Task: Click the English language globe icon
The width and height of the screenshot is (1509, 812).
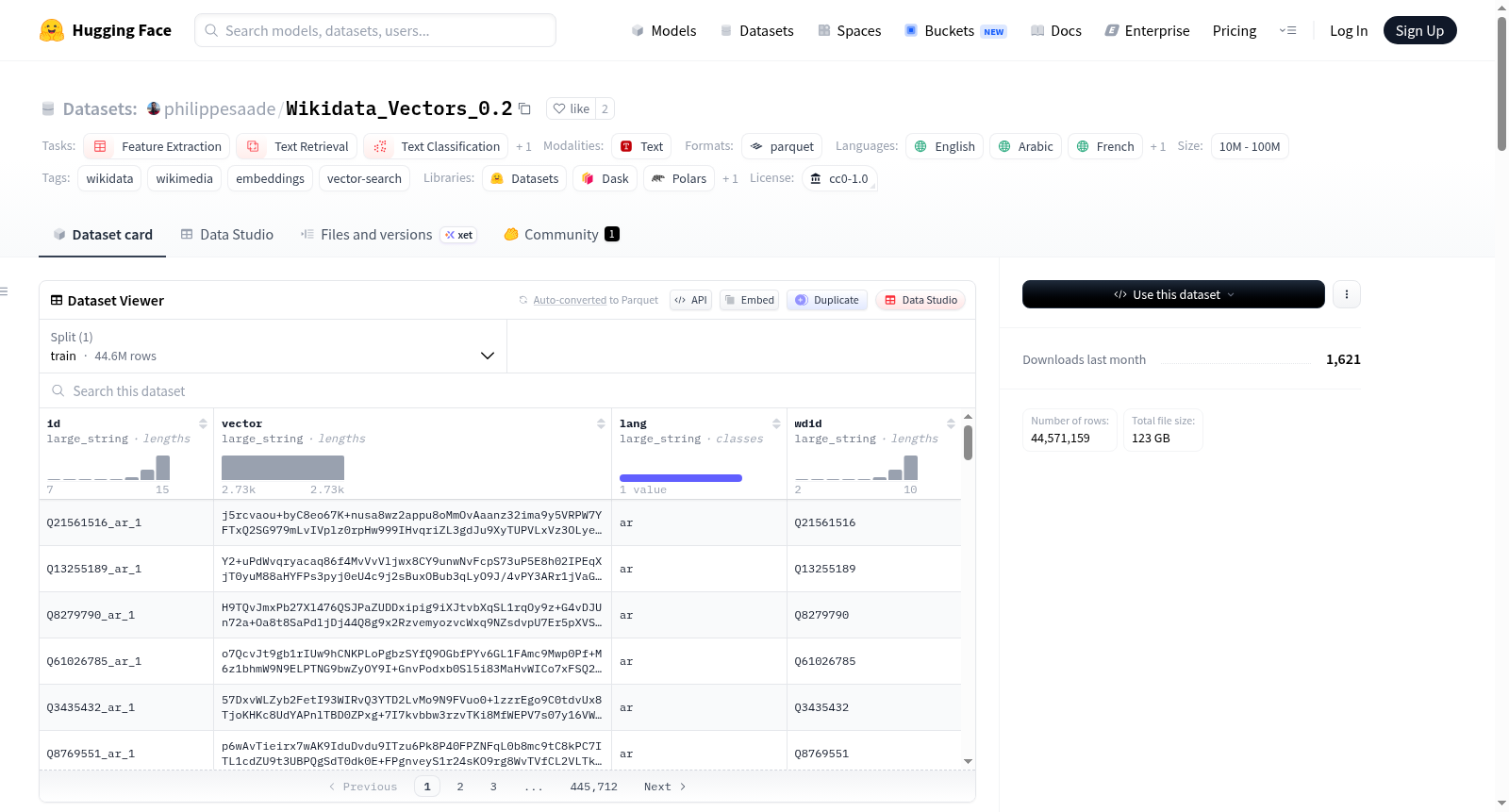Action: (x=920, y=146)
